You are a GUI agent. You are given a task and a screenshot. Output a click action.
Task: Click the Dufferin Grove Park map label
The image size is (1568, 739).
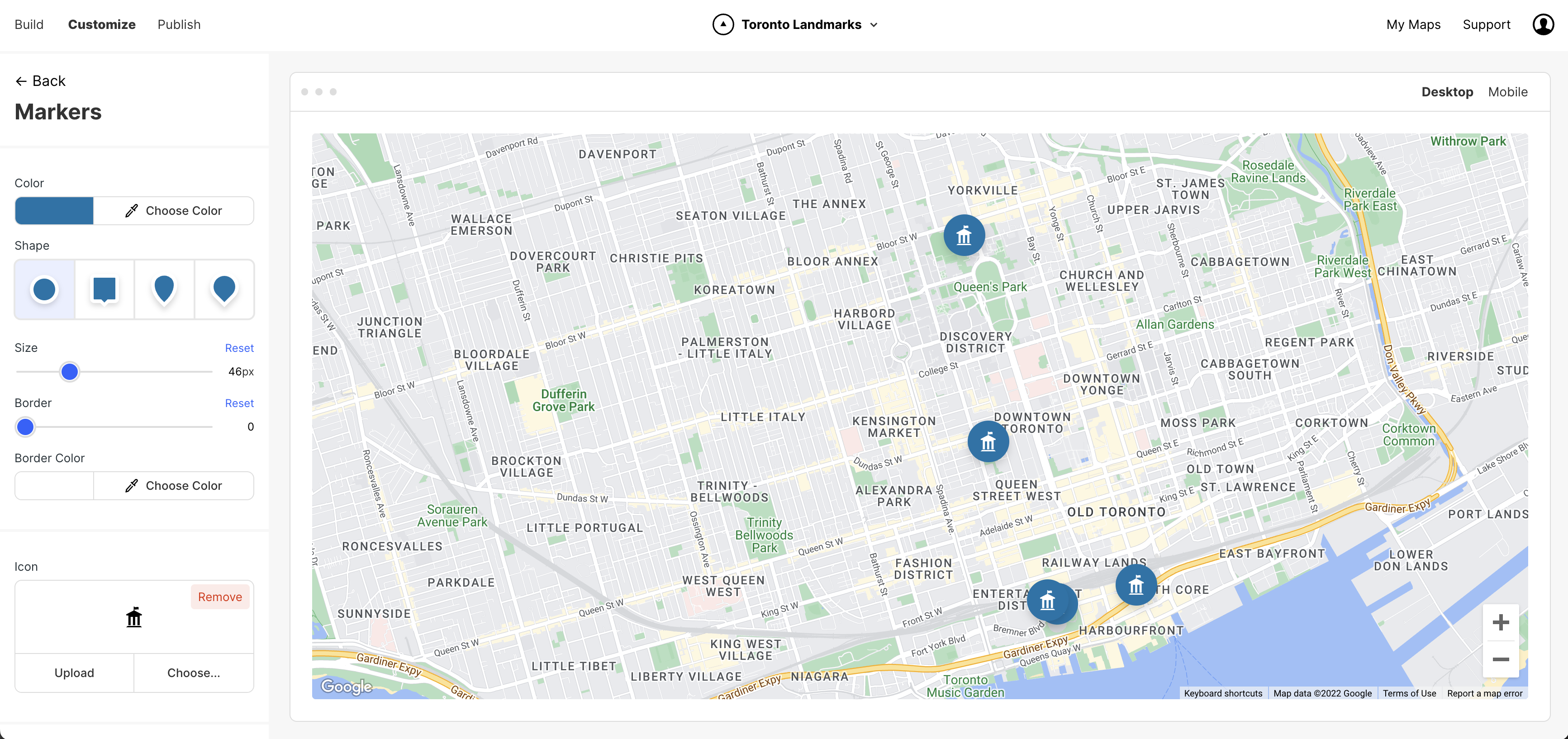click(x=564, y=401)
